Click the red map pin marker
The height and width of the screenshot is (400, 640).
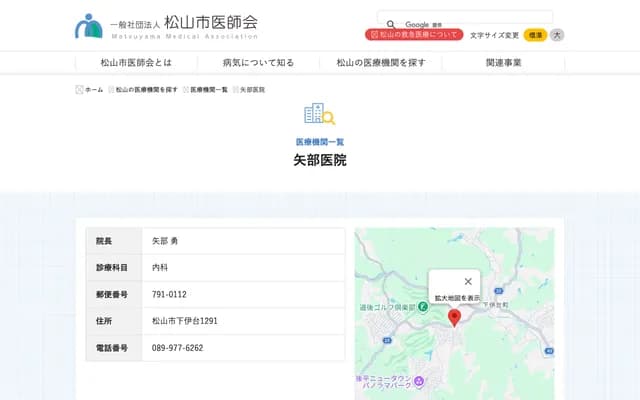(454, 318)
